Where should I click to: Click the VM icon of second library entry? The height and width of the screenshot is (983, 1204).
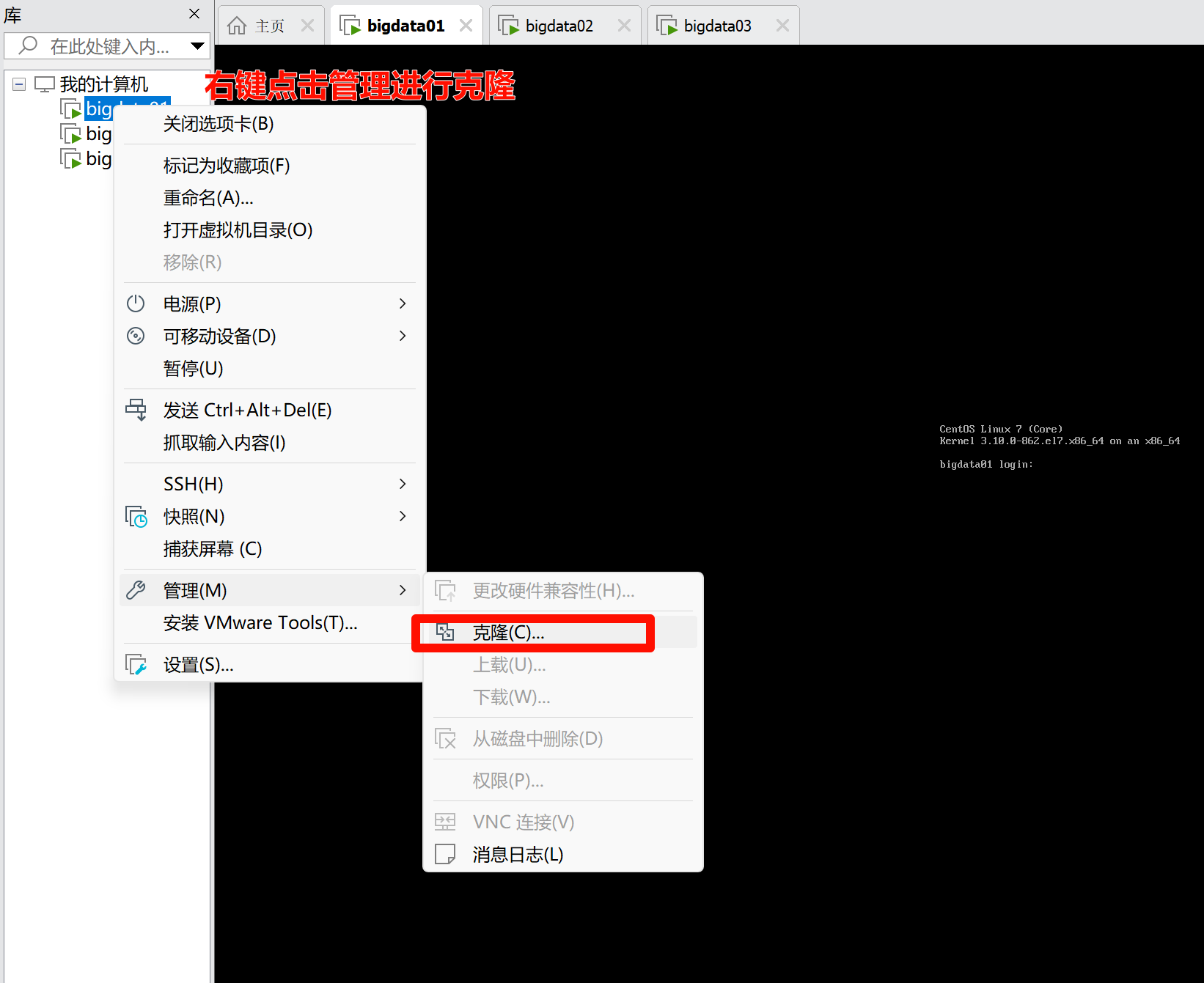(70, 134)
